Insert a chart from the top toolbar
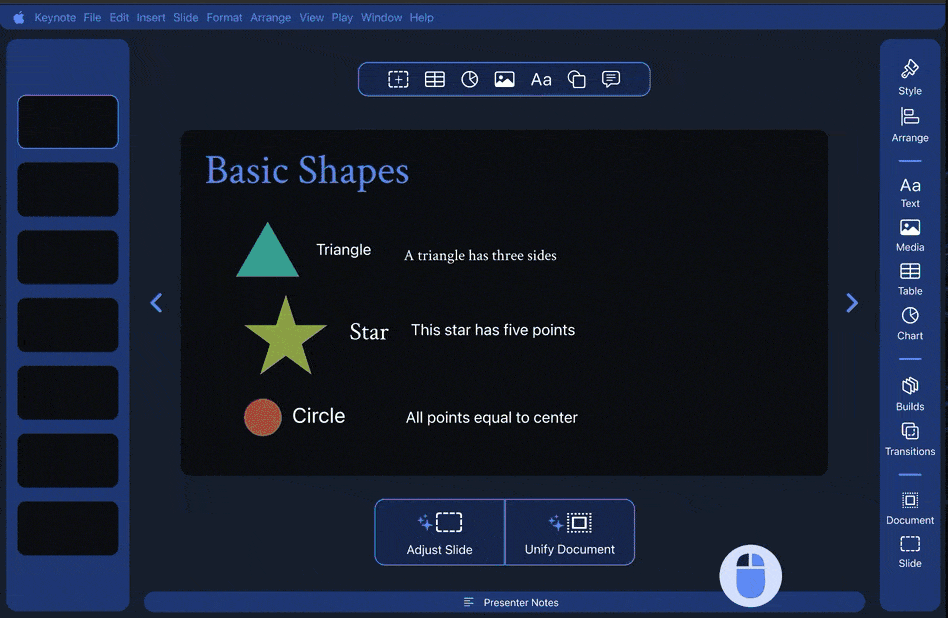Image resolution: width=948 pixels, height=618 pixels. pos(469,79)
